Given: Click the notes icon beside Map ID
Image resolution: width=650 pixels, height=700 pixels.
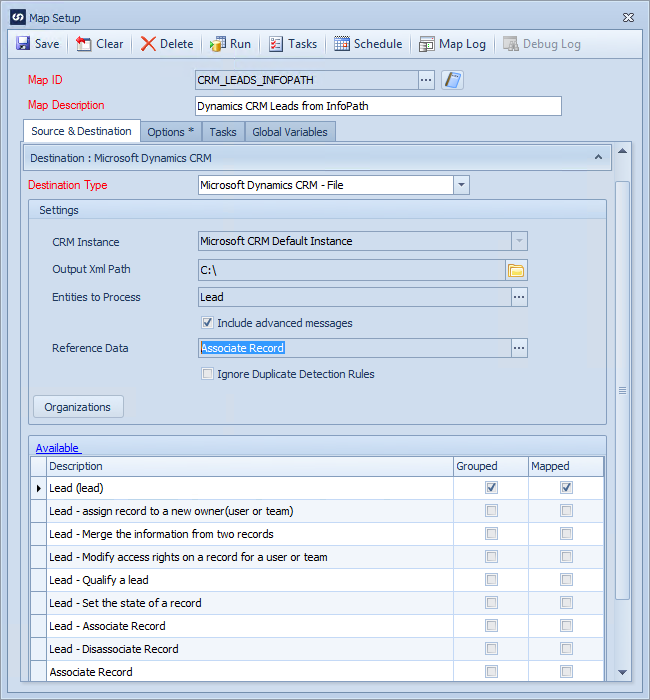Looking at the screenshot, I should click(x=452, y=80).
